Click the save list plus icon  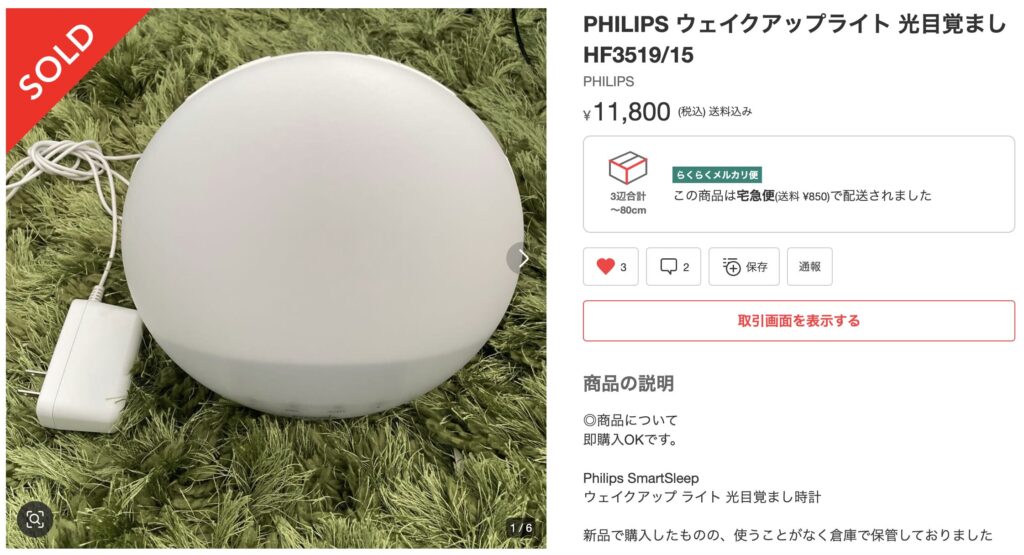(x=731, y=266)
